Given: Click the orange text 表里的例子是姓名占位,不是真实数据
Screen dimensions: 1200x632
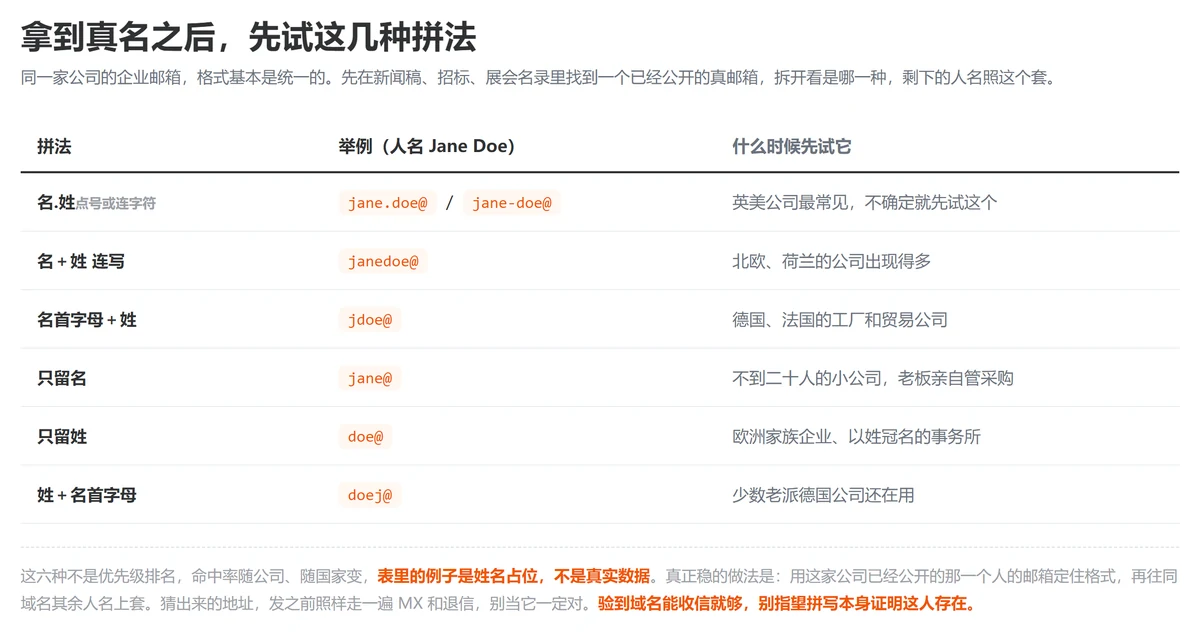Looking at the screenshot, I should (x=513, y=577).
